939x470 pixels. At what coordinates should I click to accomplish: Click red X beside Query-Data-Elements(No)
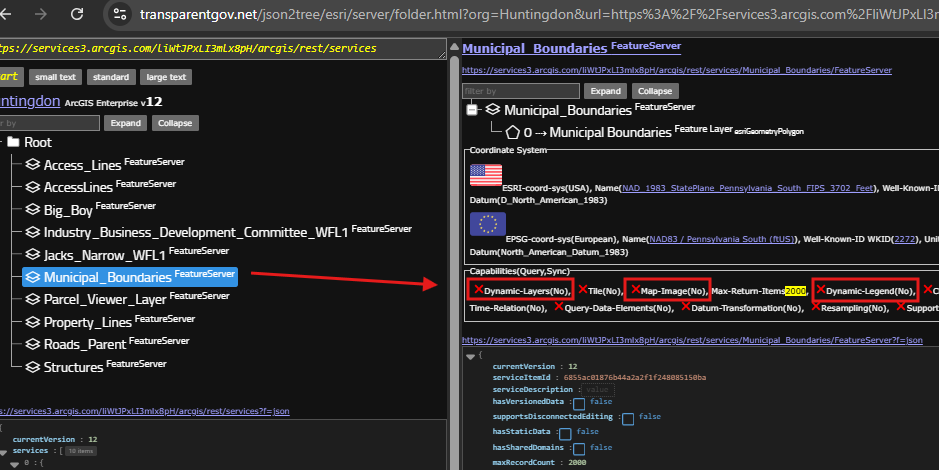coord(559,307)
